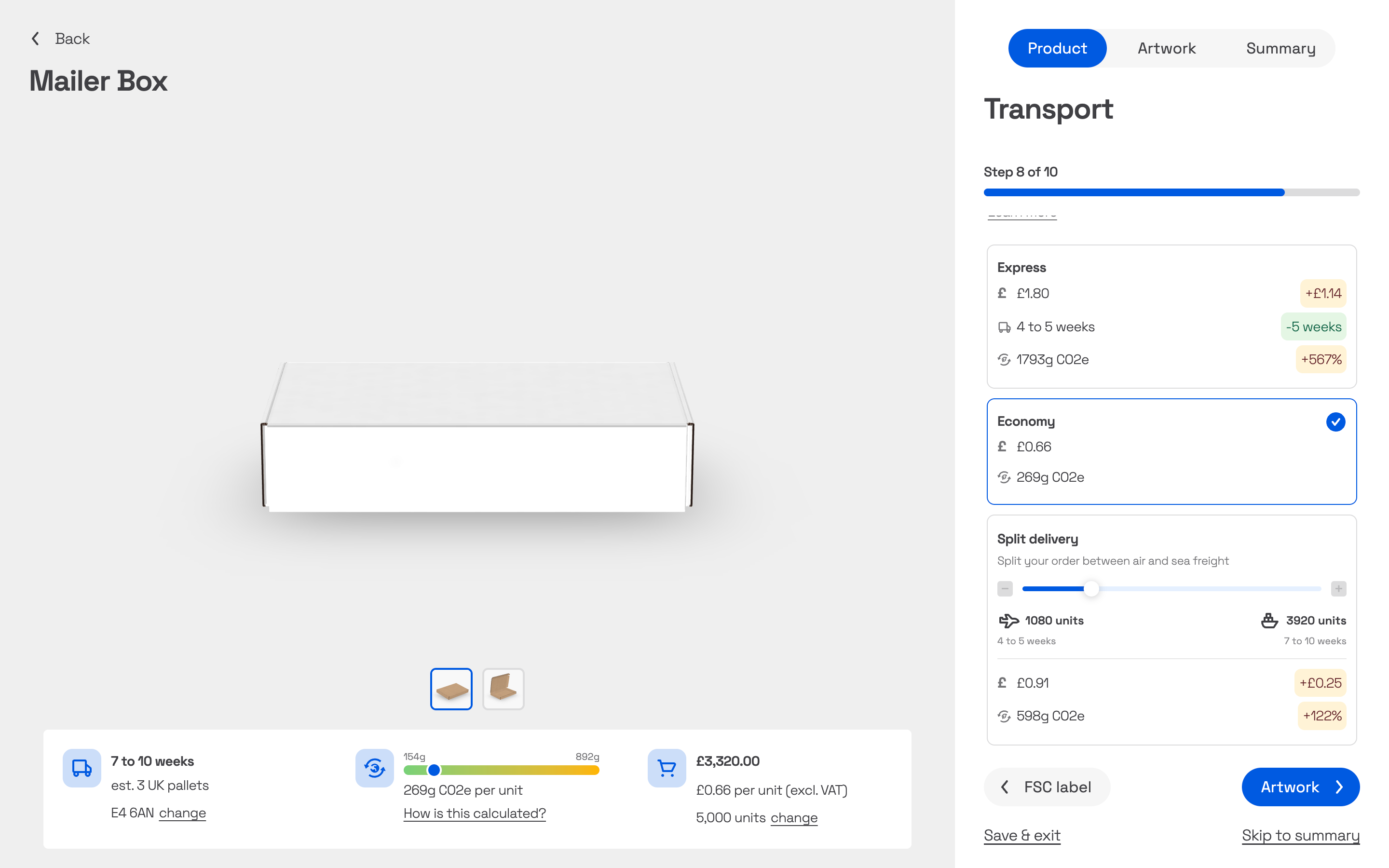Go back to FSC label step
The image size is (1389, 868).
(x=1047, y=787)
